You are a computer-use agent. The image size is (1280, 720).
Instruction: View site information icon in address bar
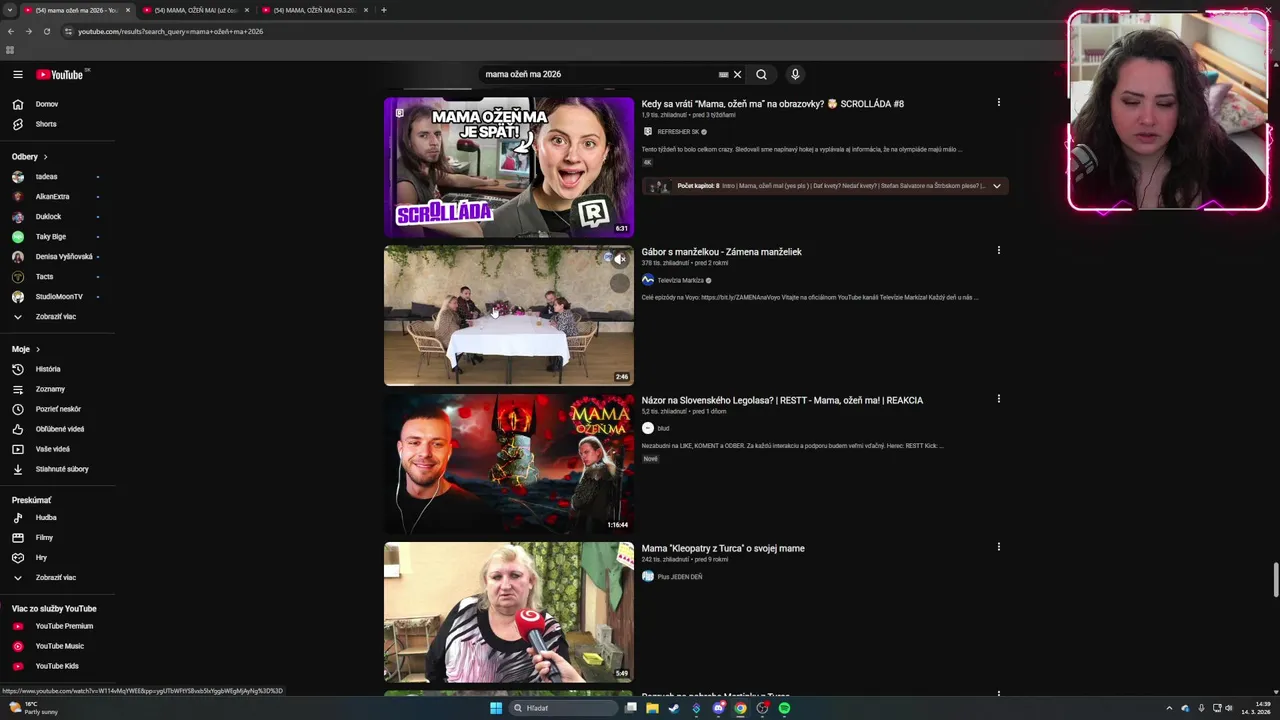point(68,31)
